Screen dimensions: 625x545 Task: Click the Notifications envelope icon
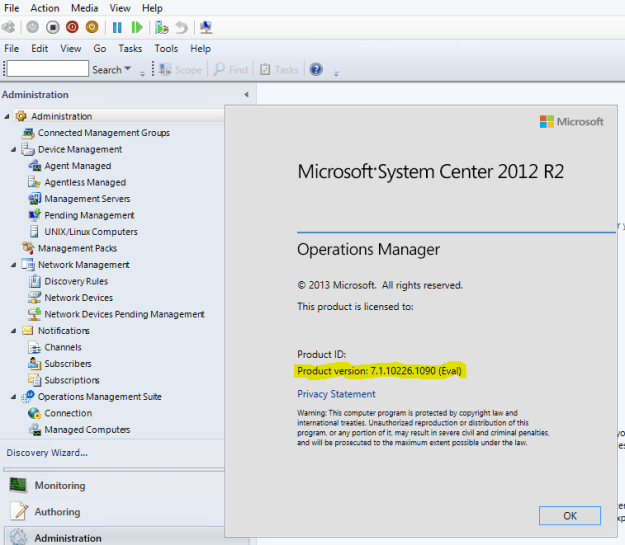pyautogui.click(x=28, y=331)
